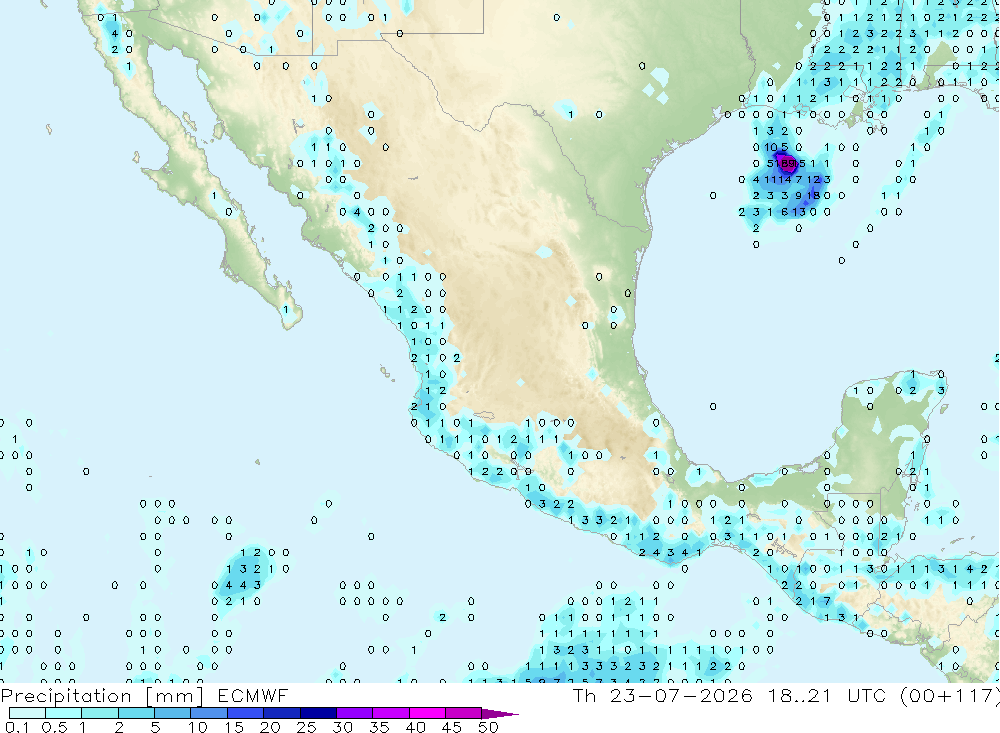Select the 5–10 mm blue legend swatch
Viewport: 1000px width, 733px height.
pos(173,713)
